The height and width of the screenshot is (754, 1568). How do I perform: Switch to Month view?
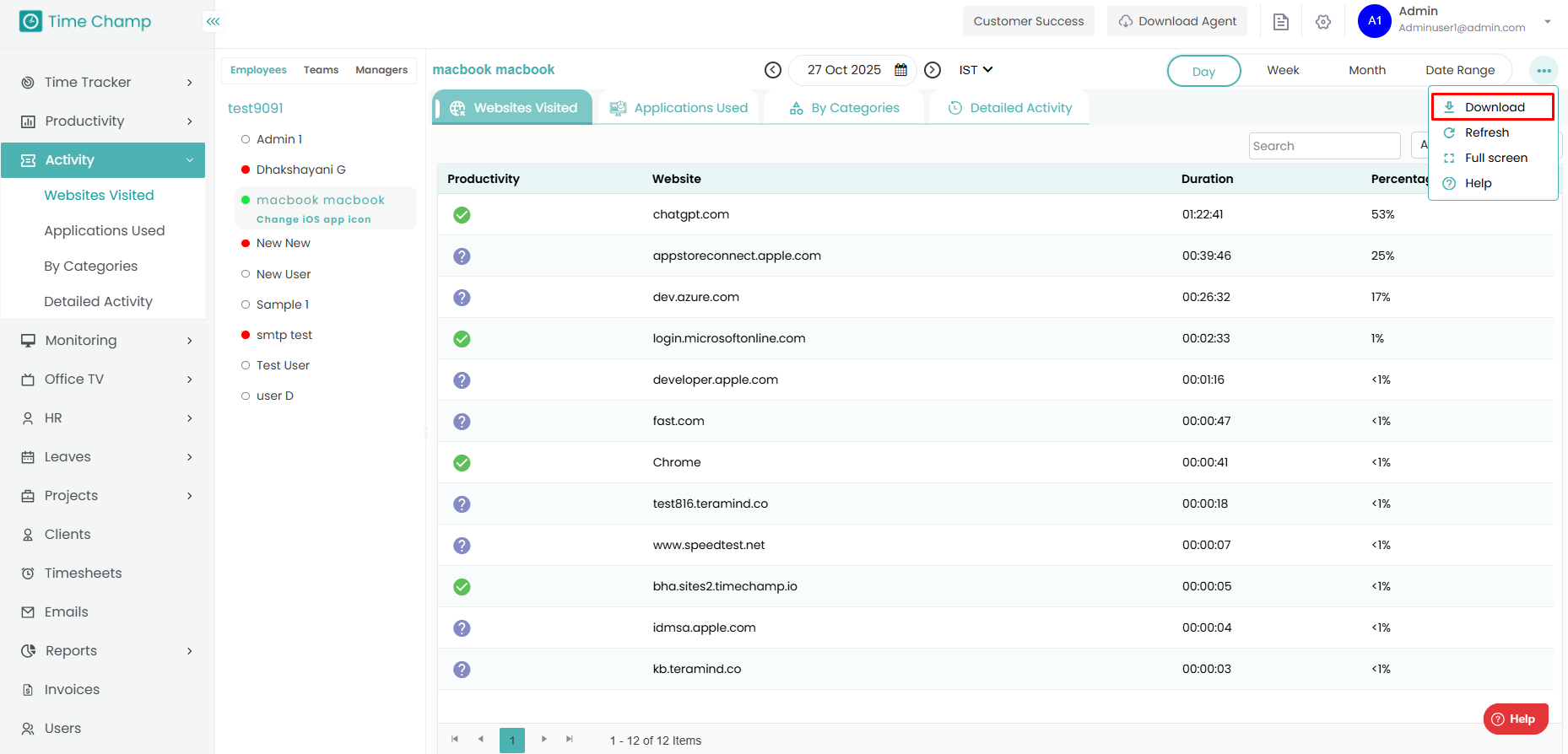[1366, 71]
